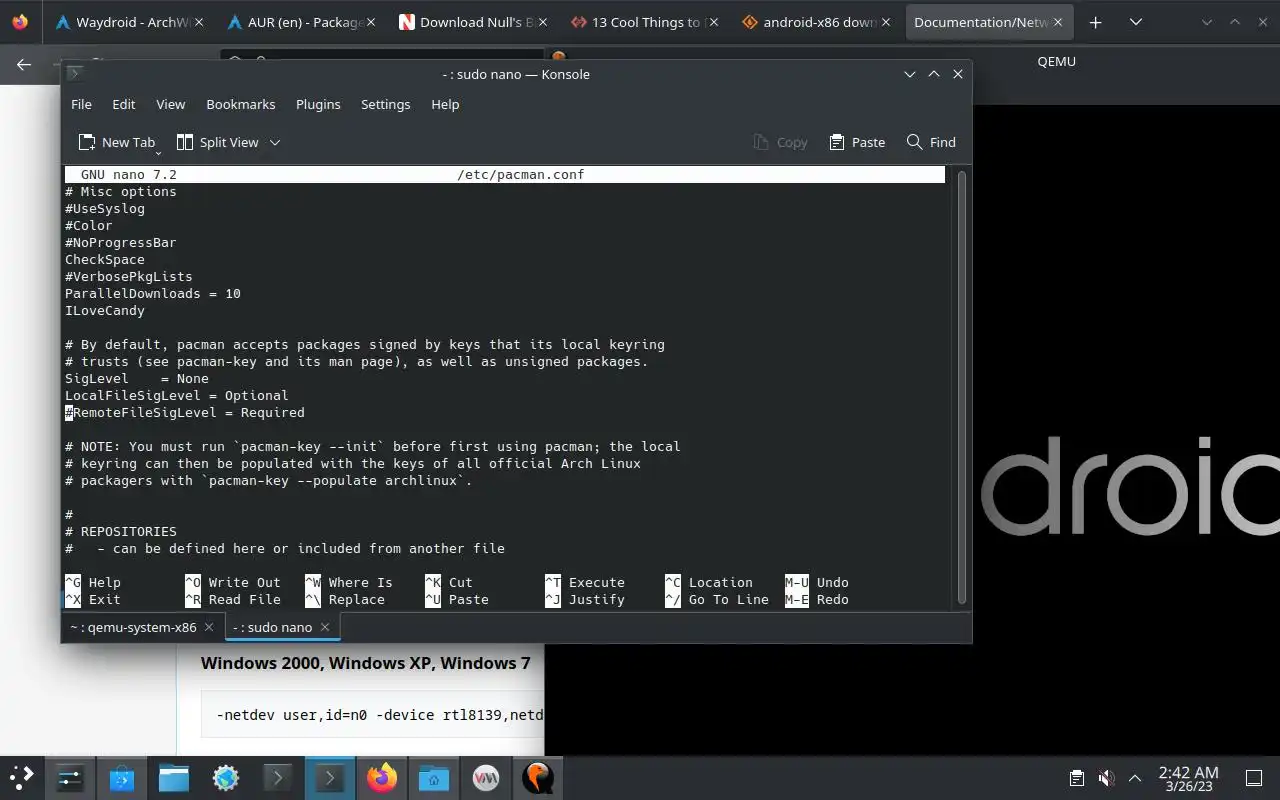Image resolution: width=1280 pixels, height=800 pixels.
Task: Close the AUR (en) tab
Action: coord(372,22)
